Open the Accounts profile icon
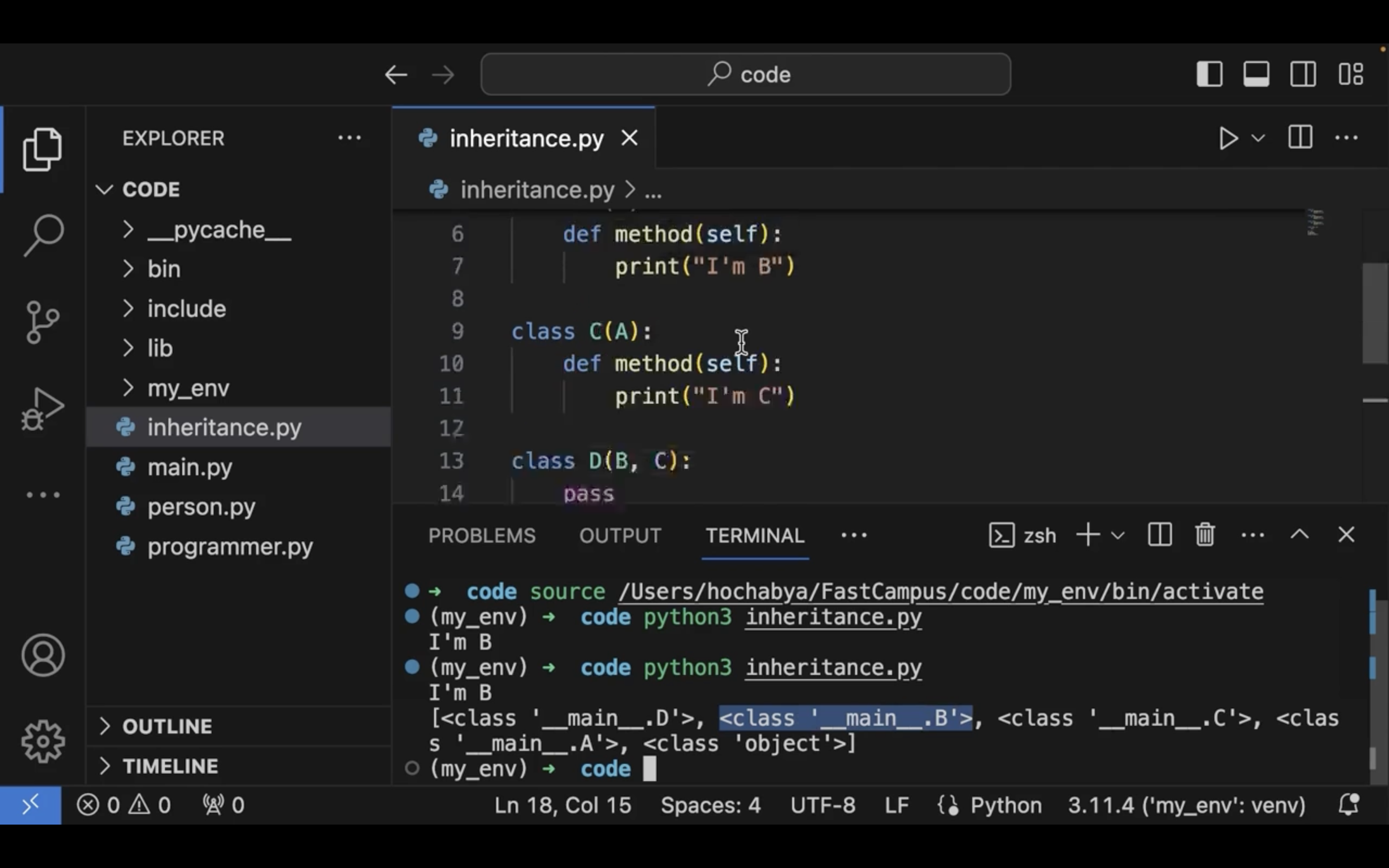The height and width of the screenshot is (868, 1389). coord(43,655)
